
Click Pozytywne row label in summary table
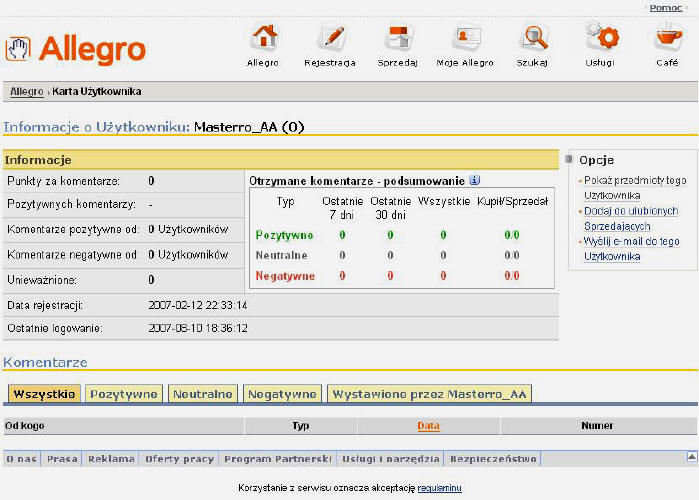click(x=284, y=235)
